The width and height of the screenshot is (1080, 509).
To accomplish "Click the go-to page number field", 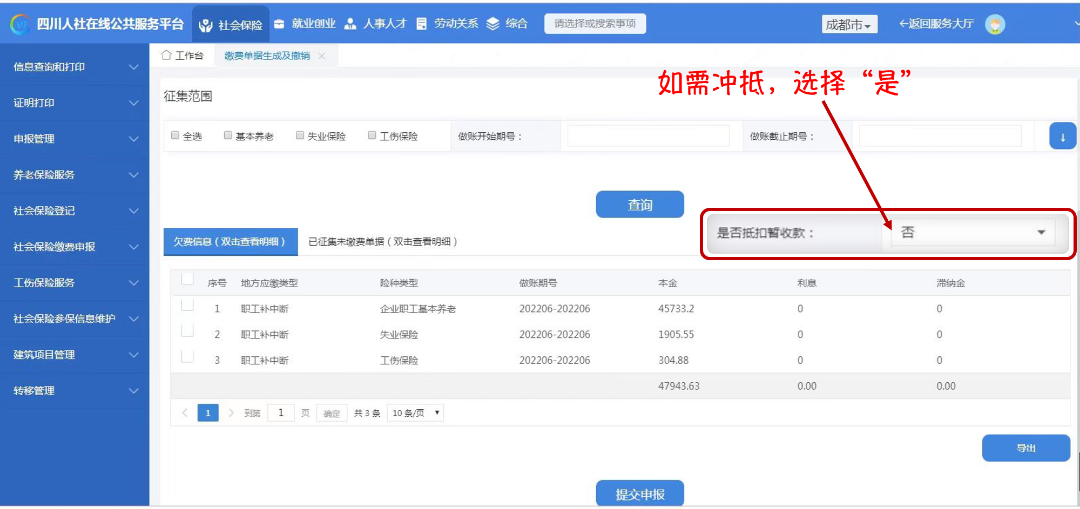I will coord(281,413).
